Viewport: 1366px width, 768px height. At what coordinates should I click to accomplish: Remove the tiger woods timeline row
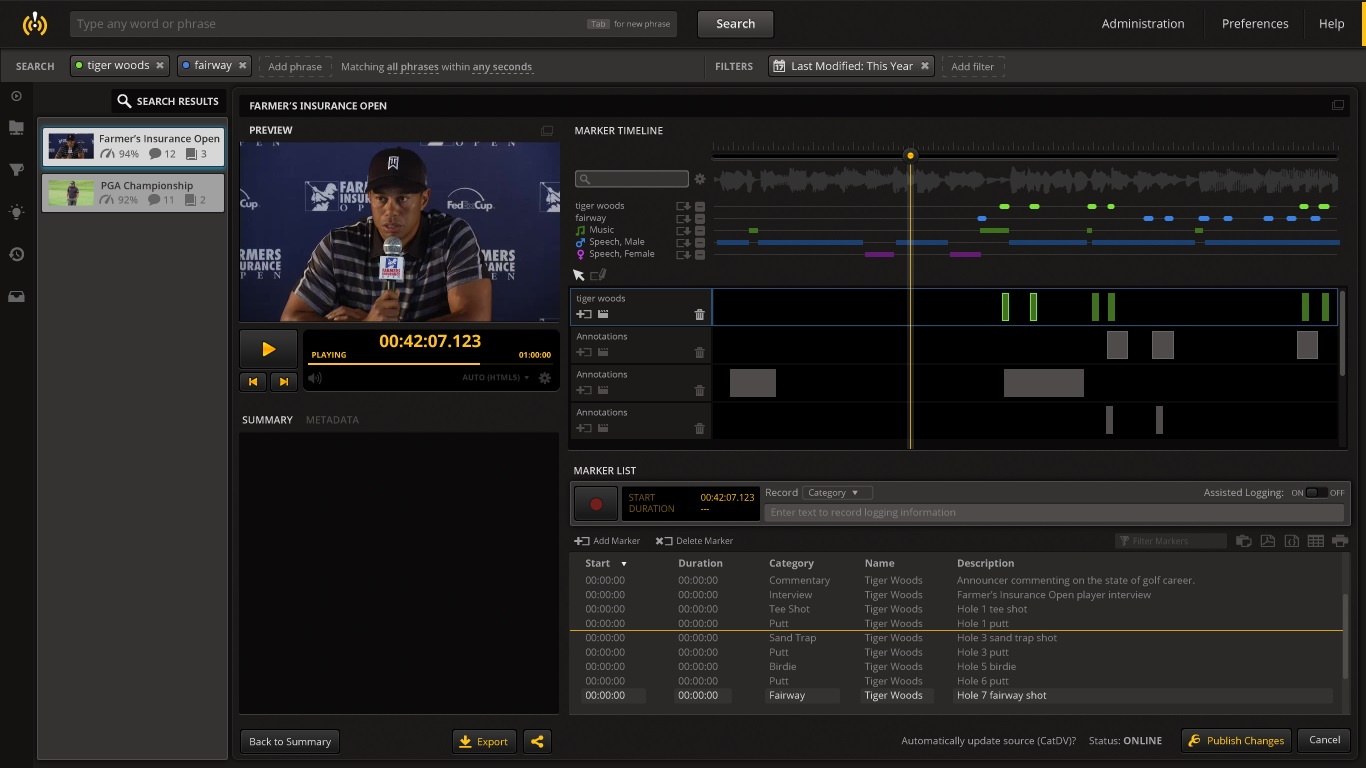coord(700,206)
